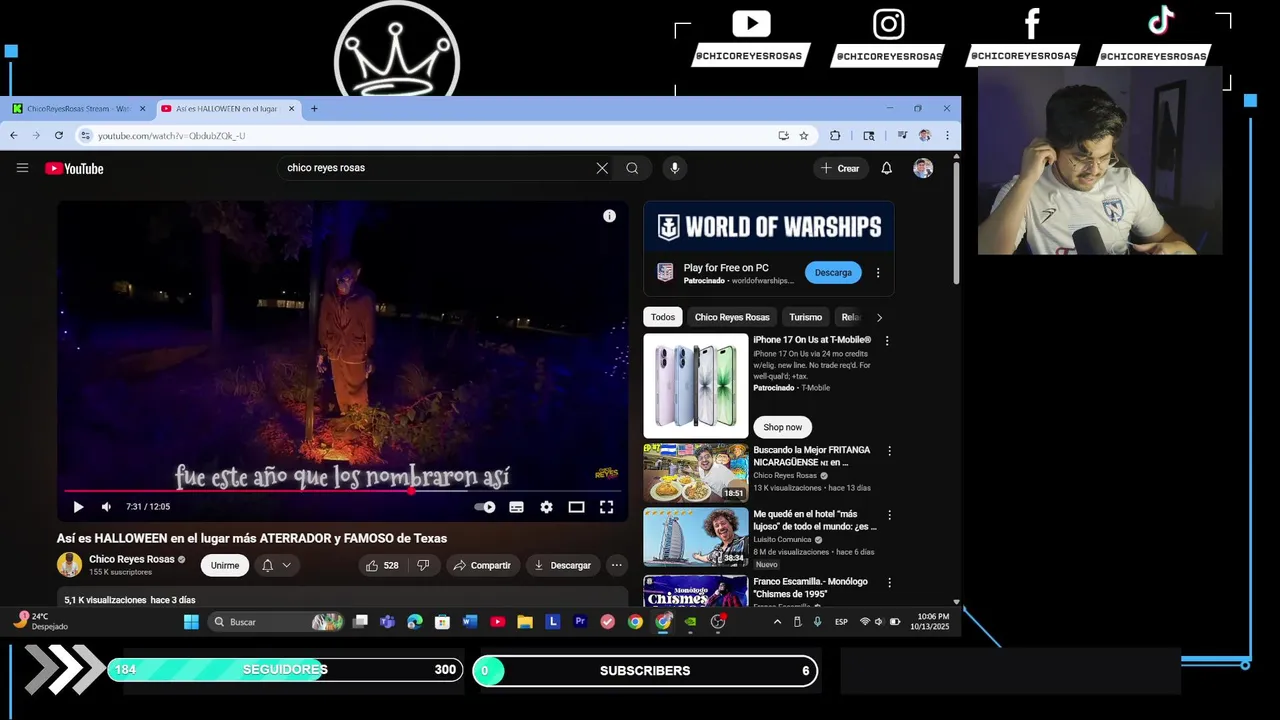Select the Turismo filter chip
The height and width of the screenshot is (720, 1280).
coord(805,317)
